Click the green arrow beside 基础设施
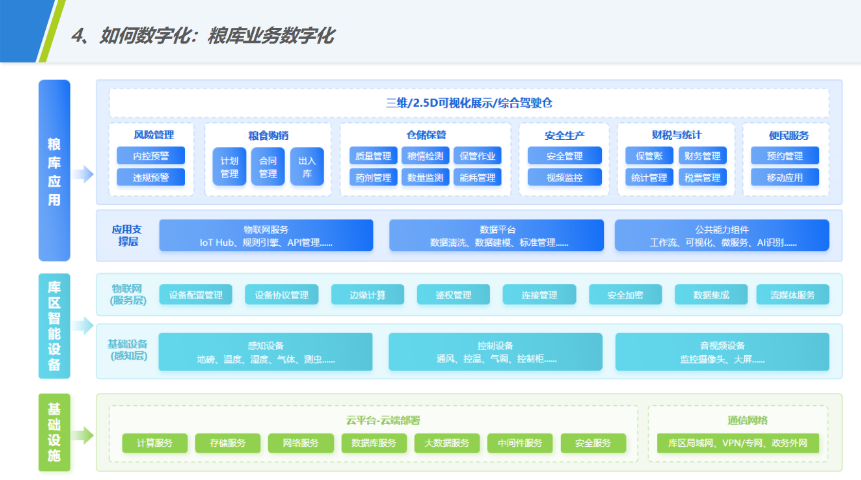The width and height of the screenshot is (861, 480). pos(83,436)
